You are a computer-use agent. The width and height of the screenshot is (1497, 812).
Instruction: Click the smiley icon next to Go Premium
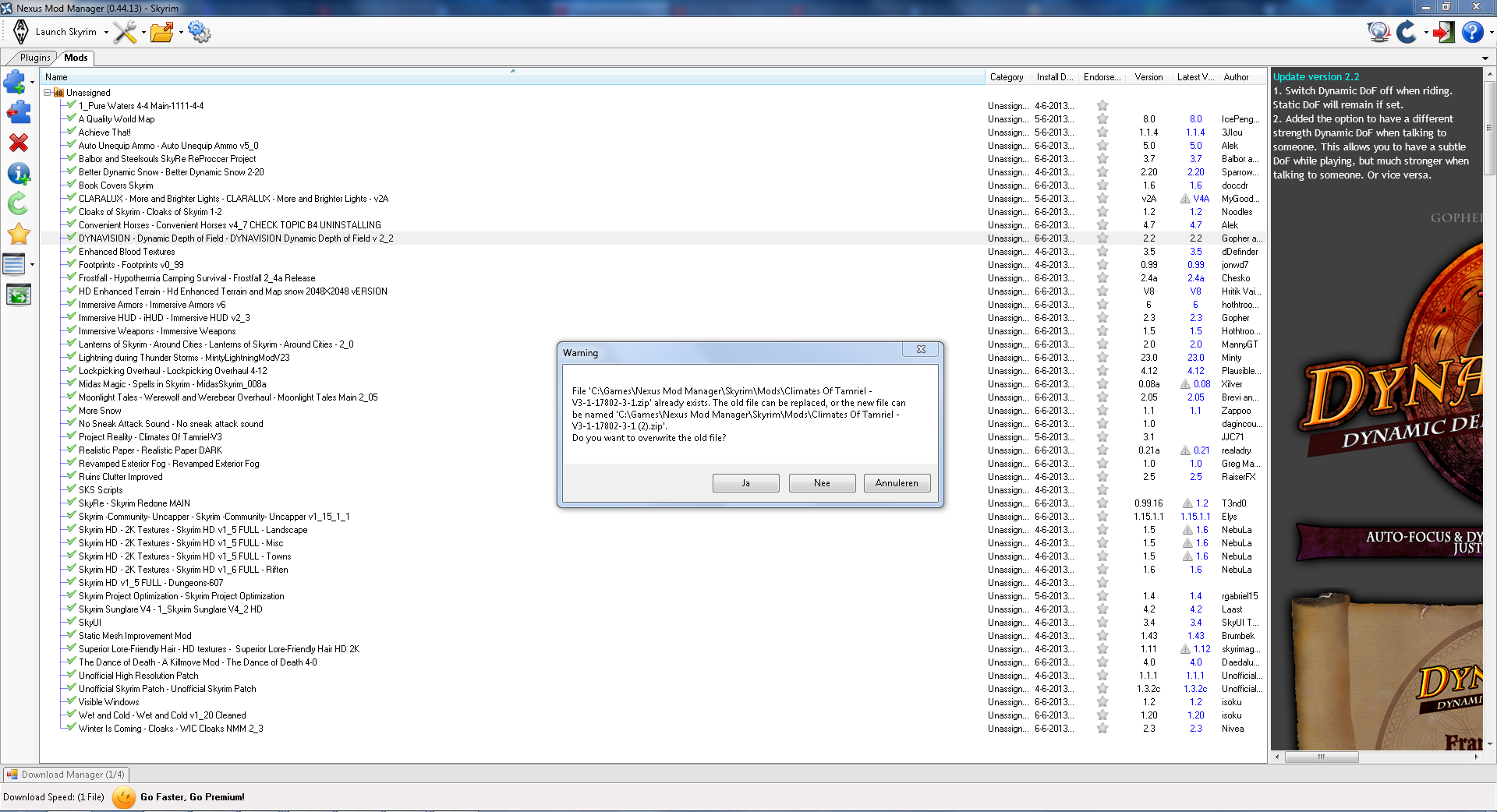click(x=124, y=797)
